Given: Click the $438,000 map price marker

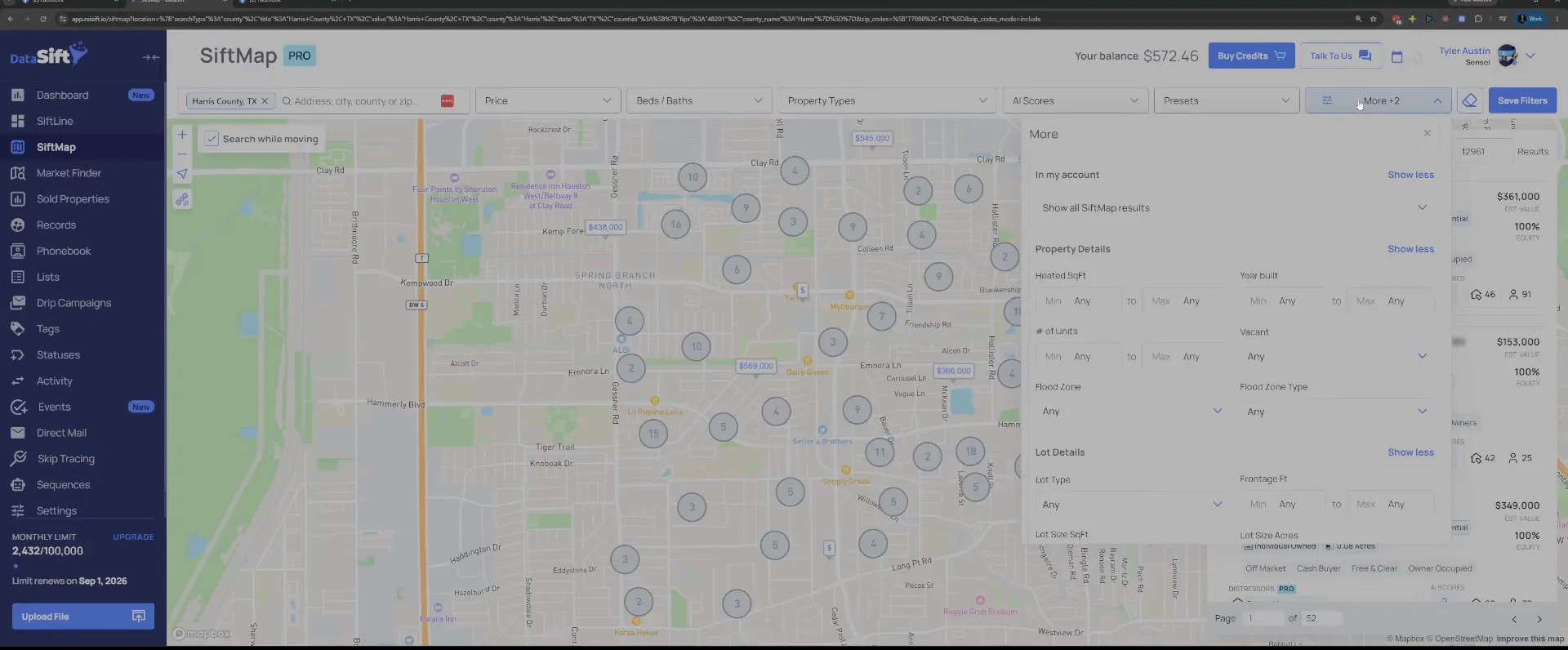Looking at the screenshot, I should coord(605,228).
